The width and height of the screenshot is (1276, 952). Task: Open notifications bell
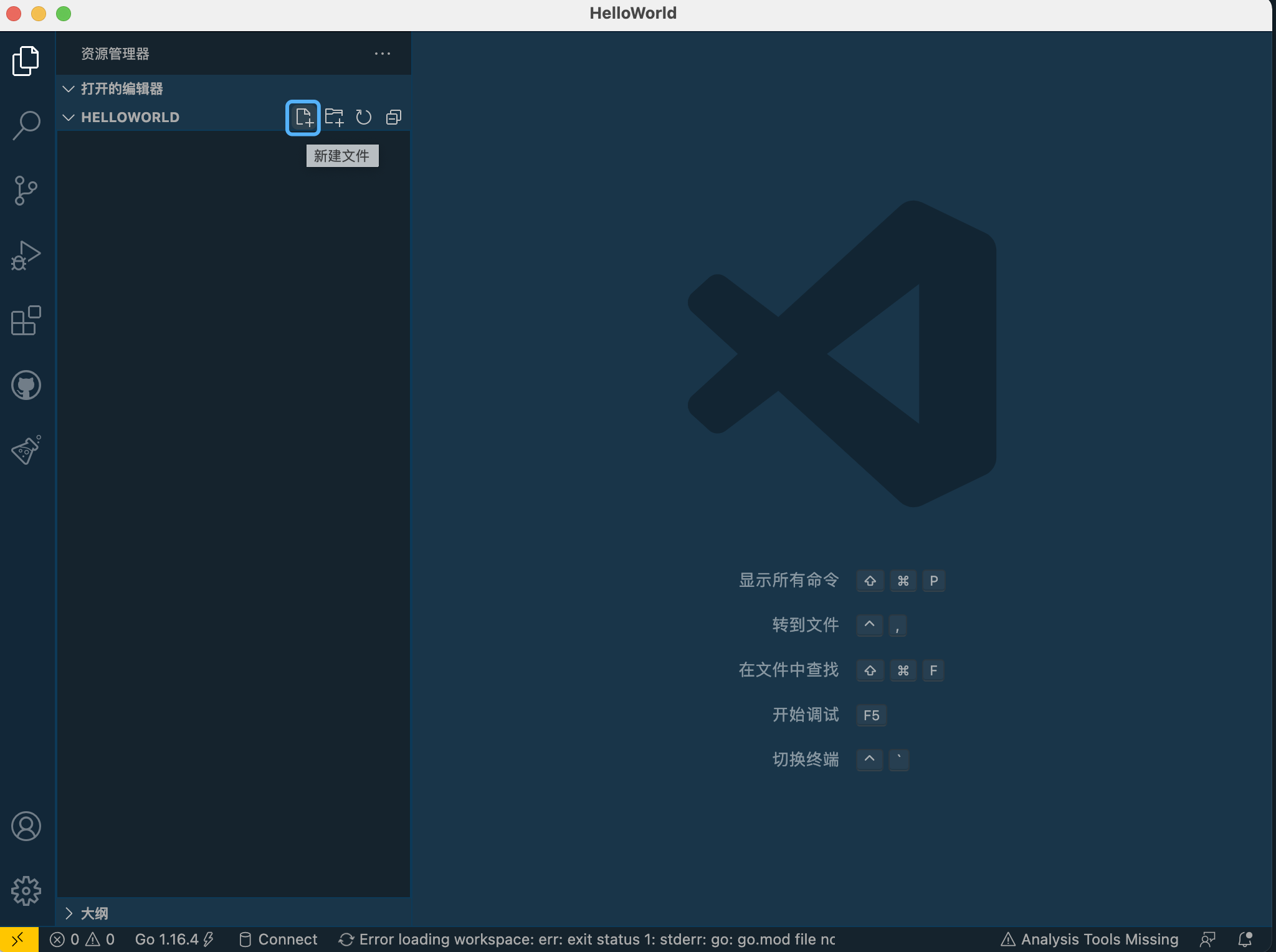1245,939
